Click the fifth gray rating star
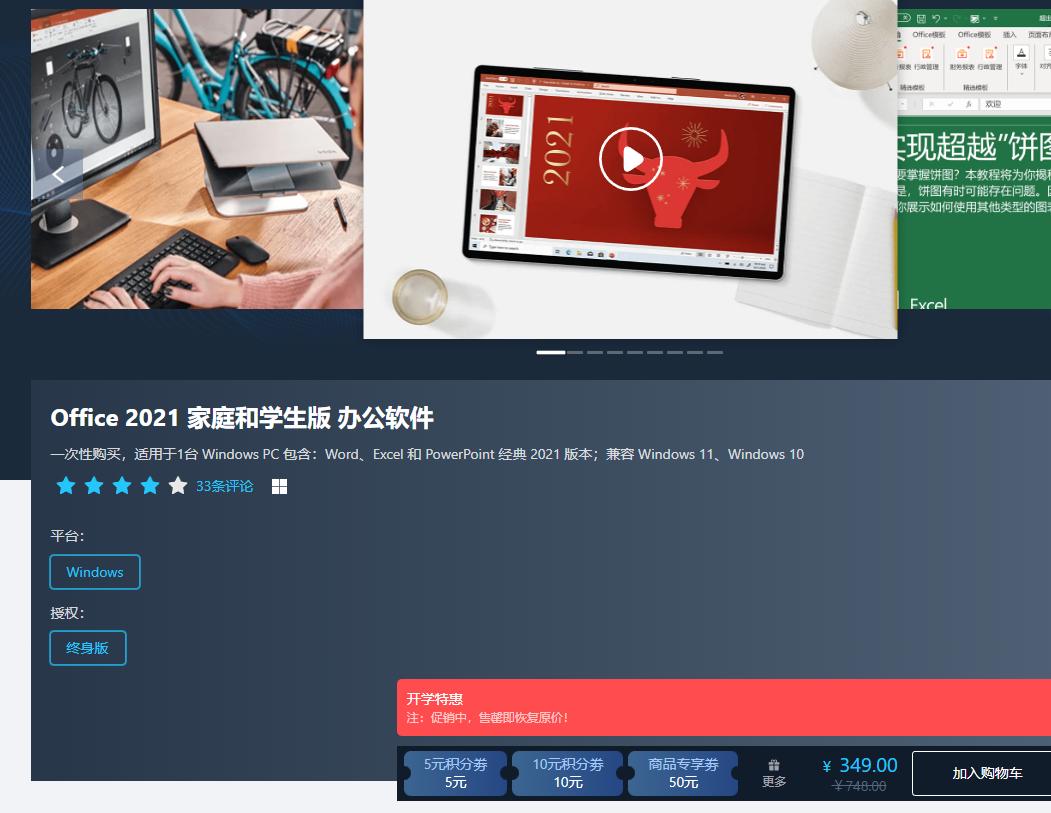1051x813 pixels. click(x=177, y=485)
